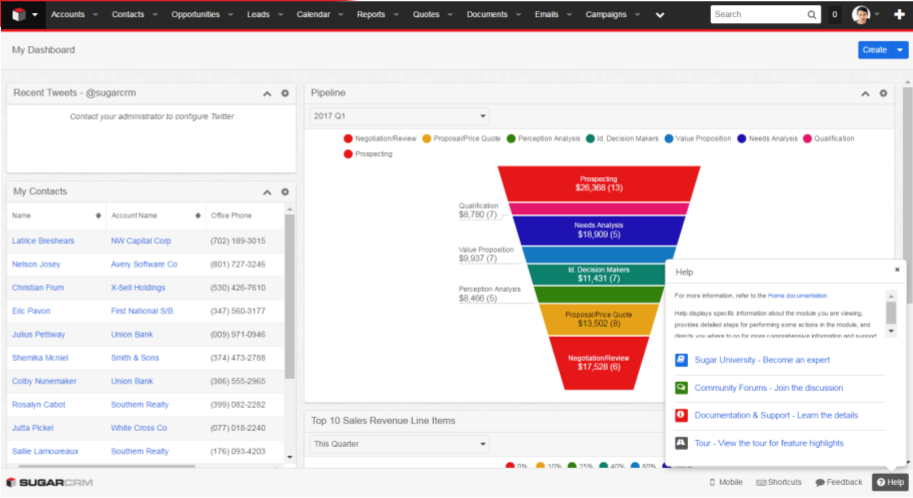Click the SugarCRM footer logo
The width and height of the screenshot is (913, 498).
point(49,482)
